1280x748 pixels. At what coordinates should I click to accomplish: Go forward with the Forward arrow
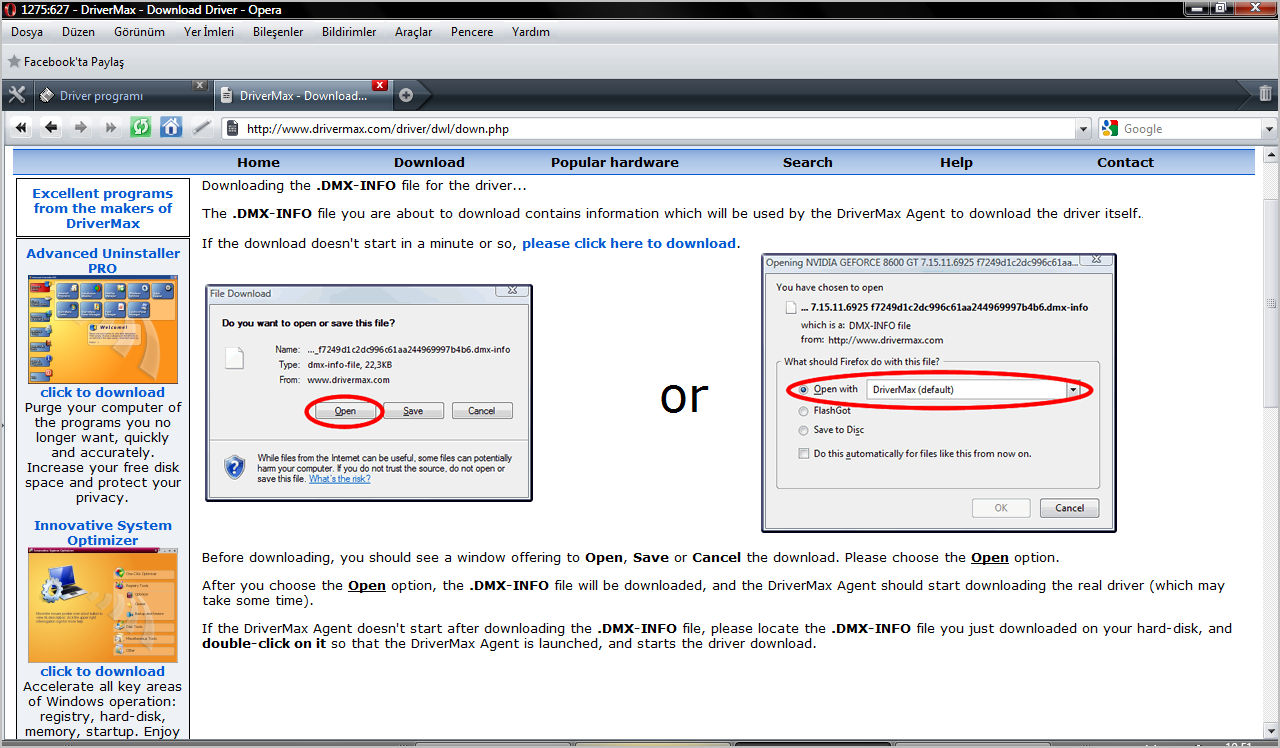point(81,128)
